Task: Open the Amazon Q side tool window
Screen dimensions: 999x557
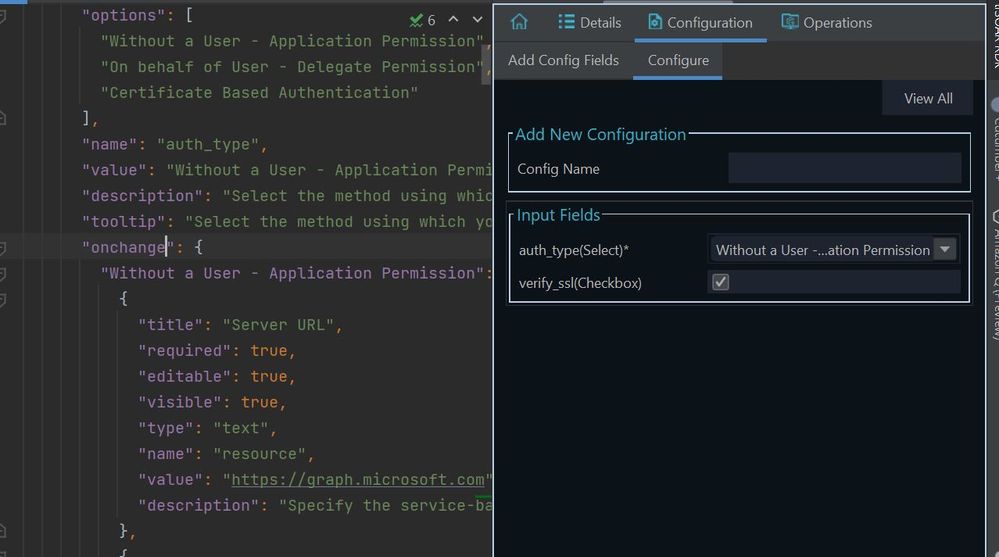Action: [x=993, y=270]
